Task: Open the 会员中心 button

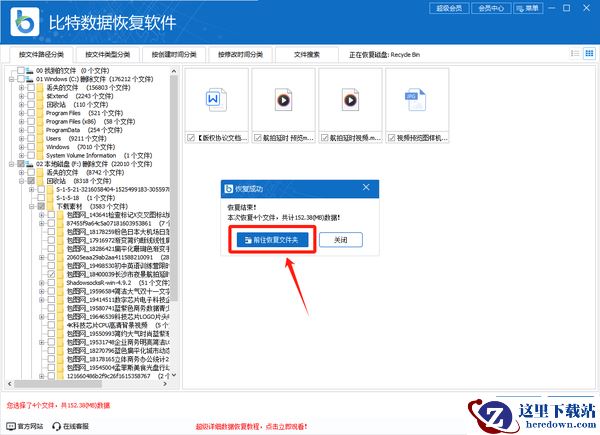Action: tap(491, 8)
